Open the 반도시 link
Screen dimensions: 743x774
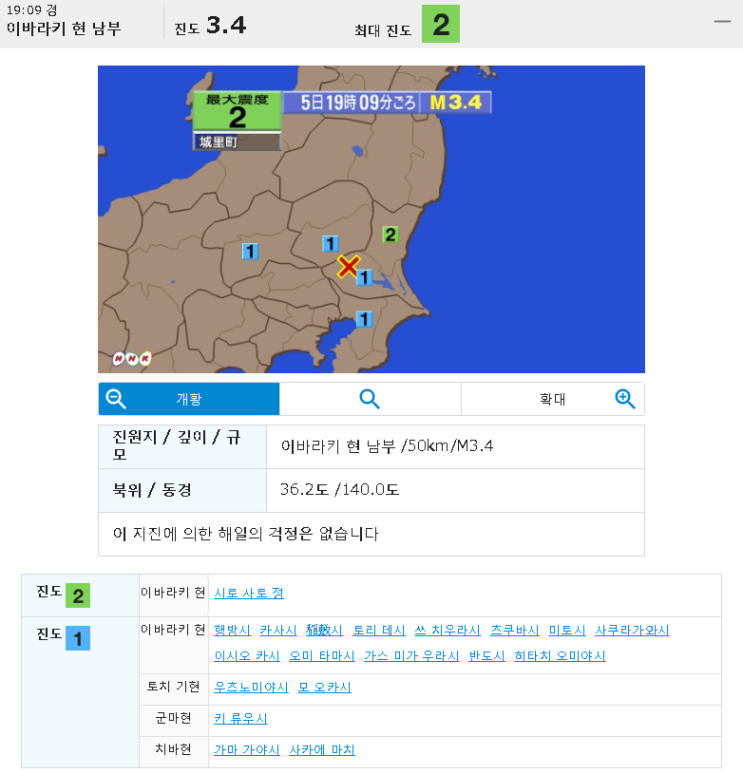487,656
